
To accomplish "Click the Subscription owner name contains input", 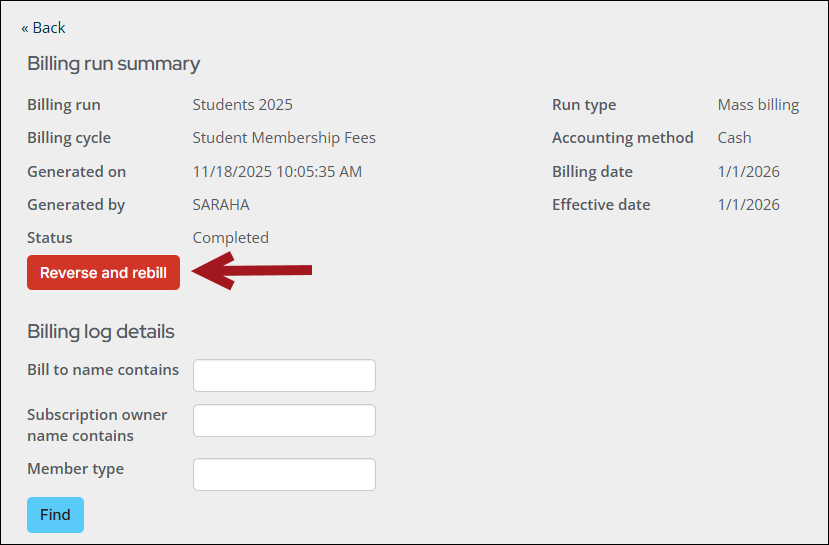I will pos(284,421).
